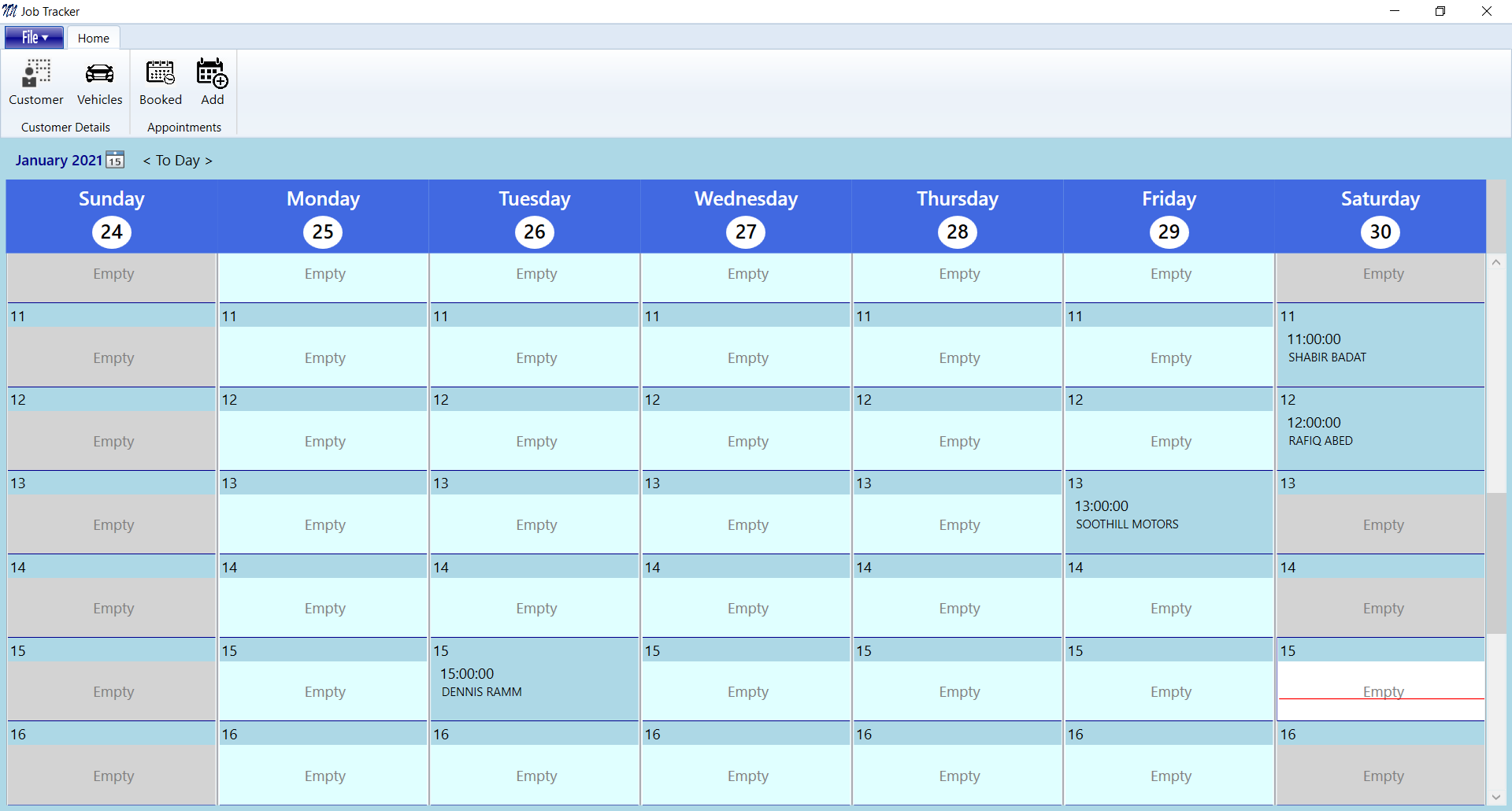
Task: Click the Job Tracker app icon in title bar
Action: [10, 11]
